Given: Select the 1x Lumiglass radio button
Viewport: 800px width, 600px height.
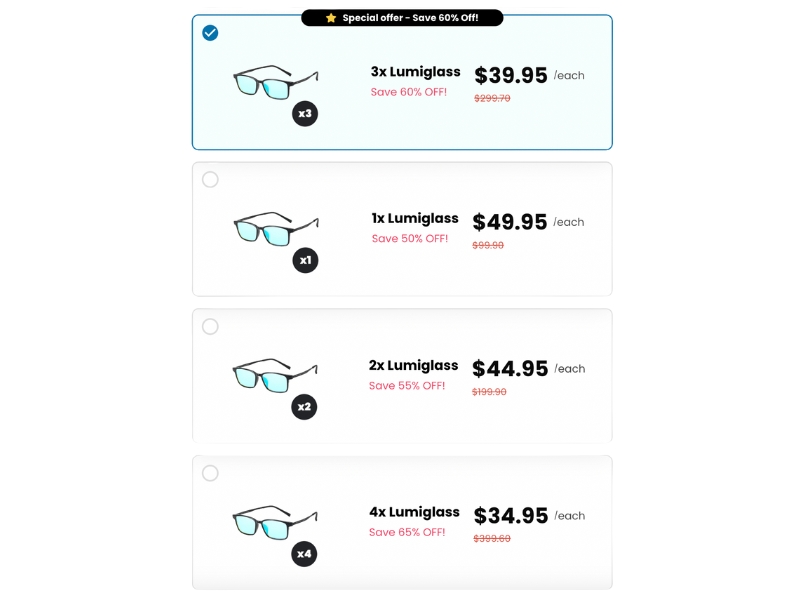Looking at the screenshot, I should (210, 180).
